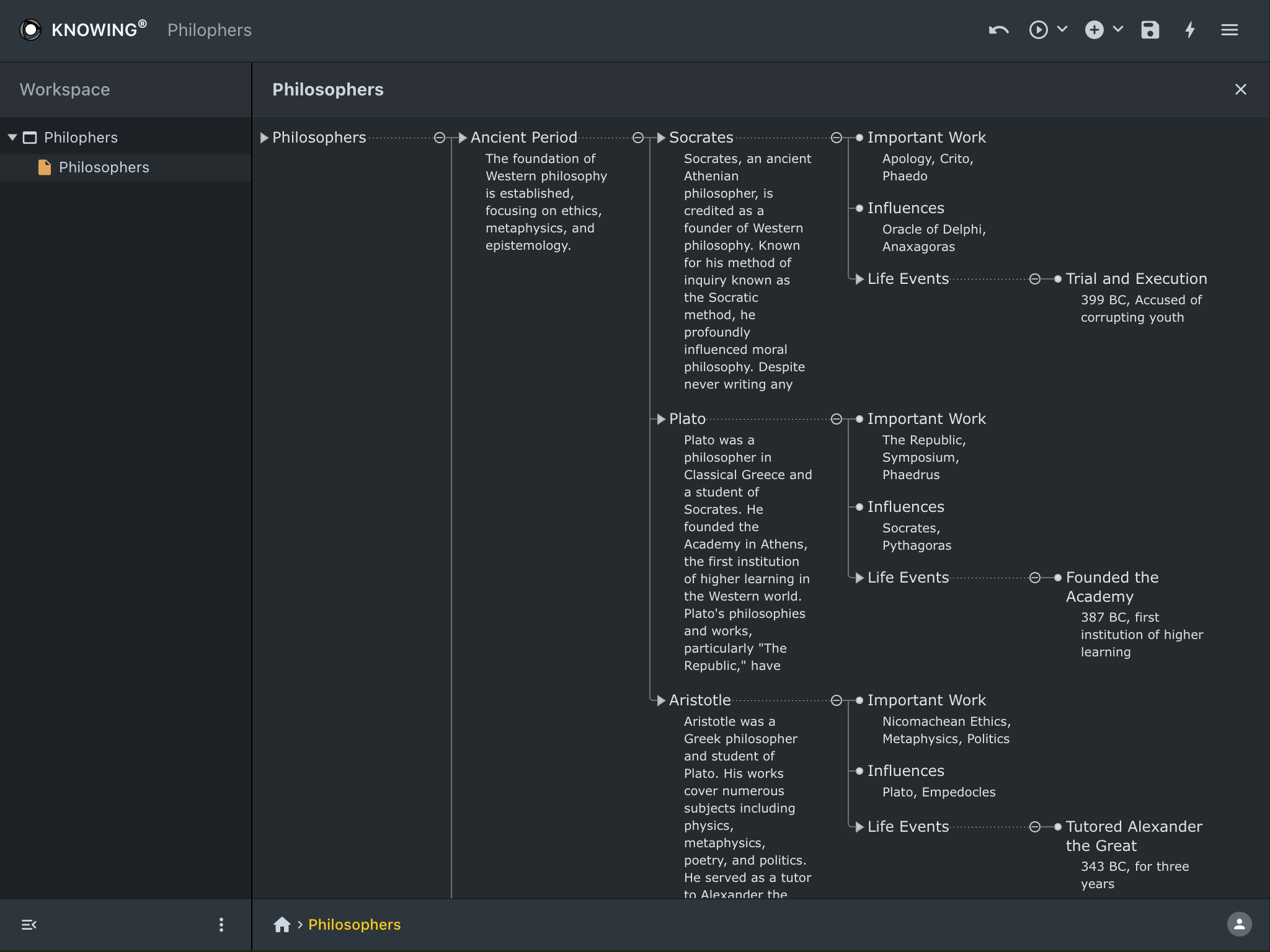This screenshot has height=952, width=1270.
Task: Open dropdown arrow beside play icon
Action: pos(1062,29)
